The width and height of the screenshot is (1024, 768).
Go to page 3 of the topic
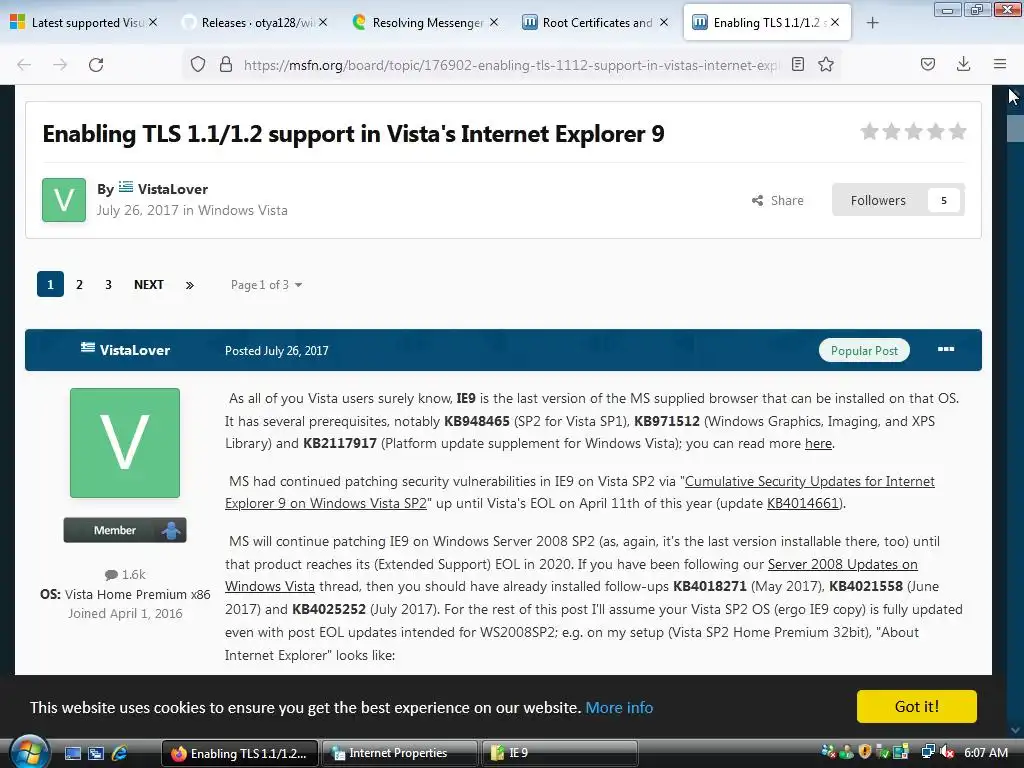[x=108, y=285]
